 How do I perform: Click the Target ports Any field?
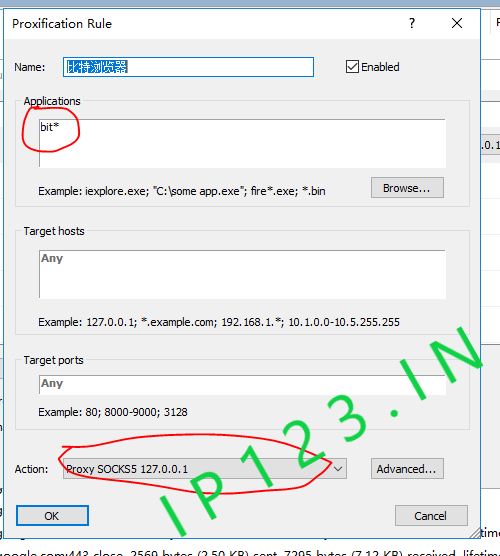pyautogui.click(x=242, y=385)
